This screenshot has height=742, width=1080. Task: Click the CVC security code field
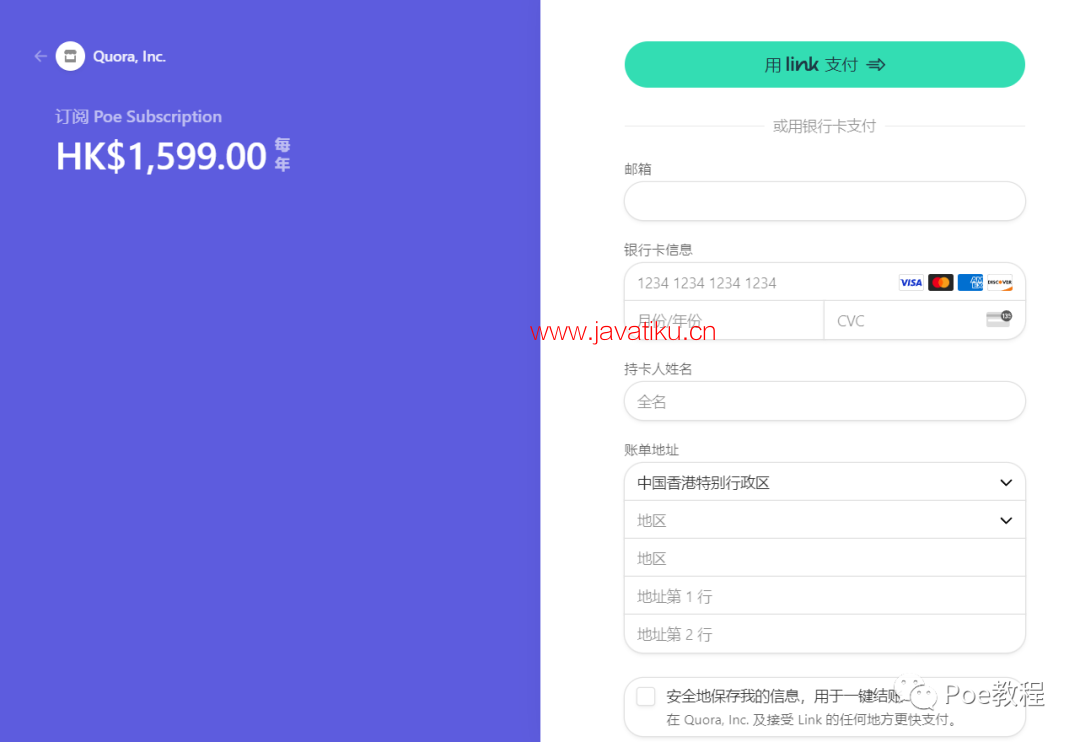[924, 320]
